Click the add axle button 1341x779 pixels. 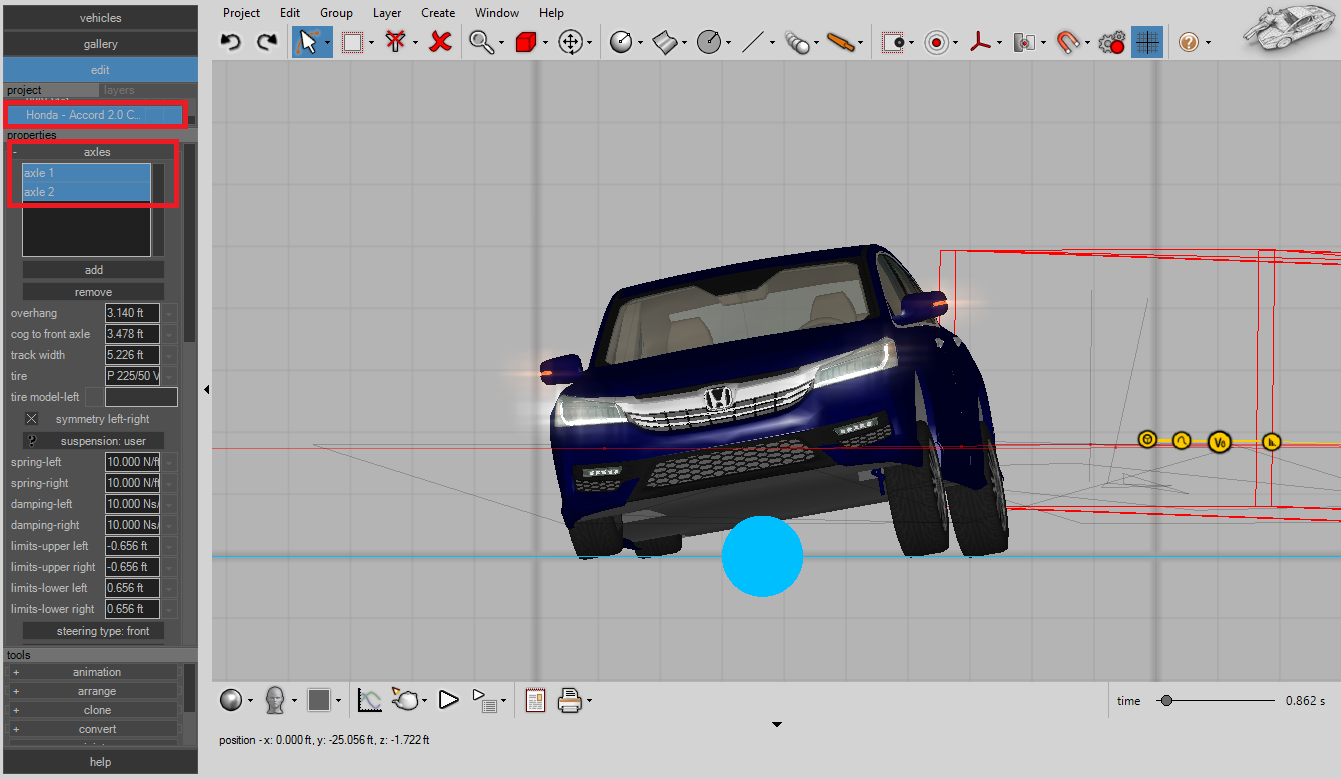(x=93, y=270)
